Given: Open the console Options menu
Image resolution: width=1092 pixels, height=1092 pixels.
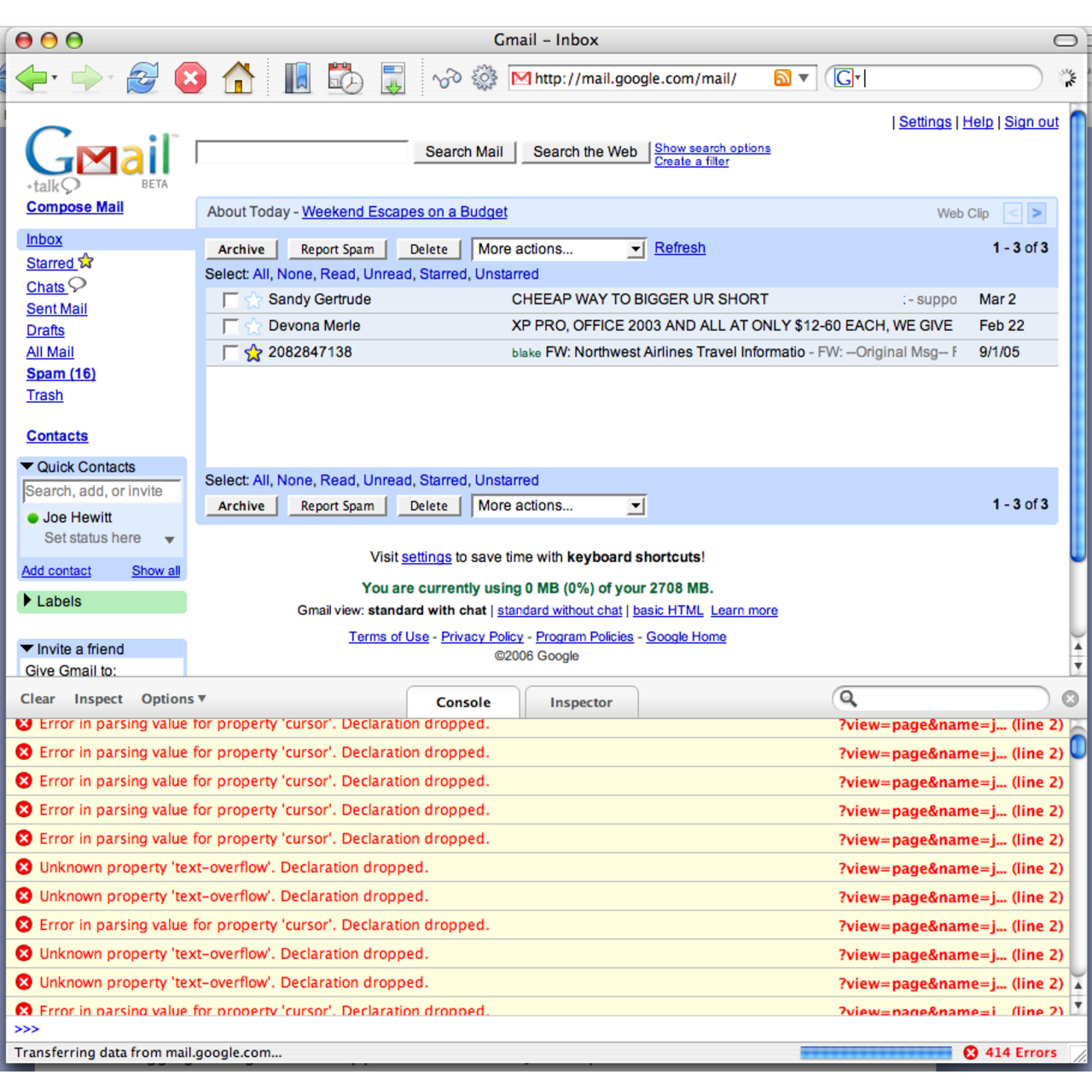Looking at the screenshot, I should point(174,699).
